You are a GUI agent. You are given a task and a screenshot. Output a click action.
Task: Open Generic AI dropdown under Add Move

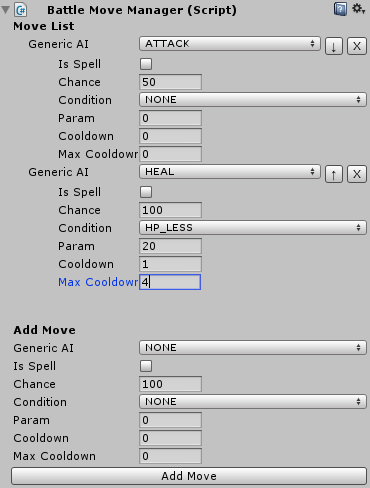pyautogui.click(x=253, y=348)
